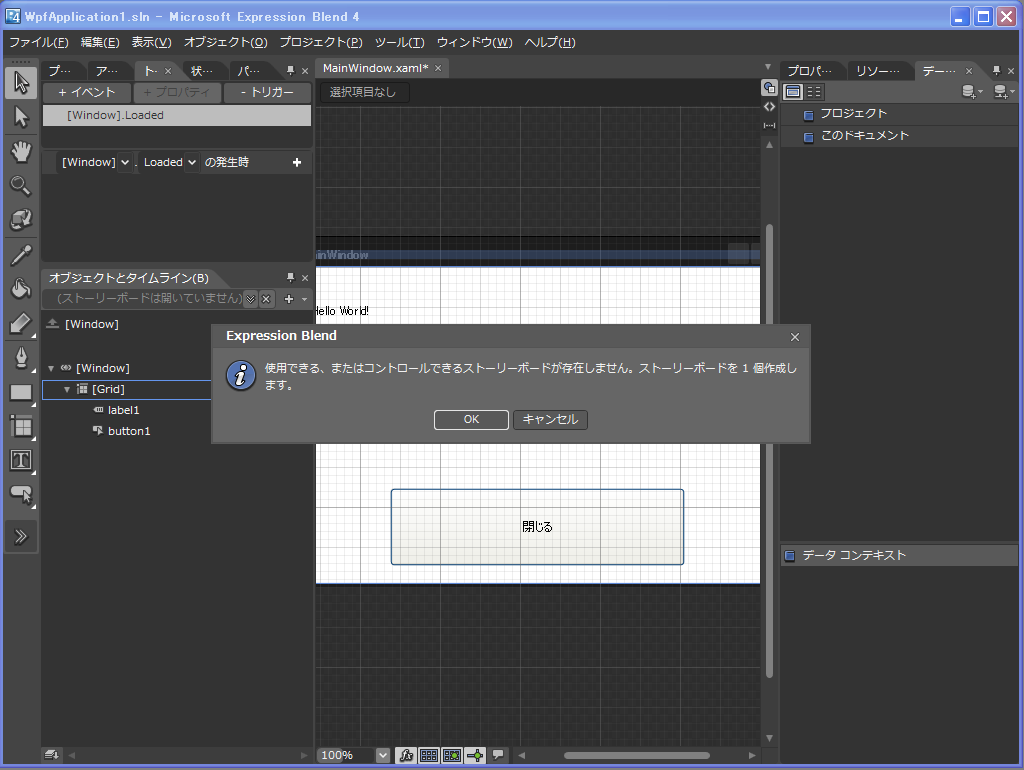This screenshot has width=1024, height=770.
Task: Expand the プロジェクト data section
Action: pos(808,115)
